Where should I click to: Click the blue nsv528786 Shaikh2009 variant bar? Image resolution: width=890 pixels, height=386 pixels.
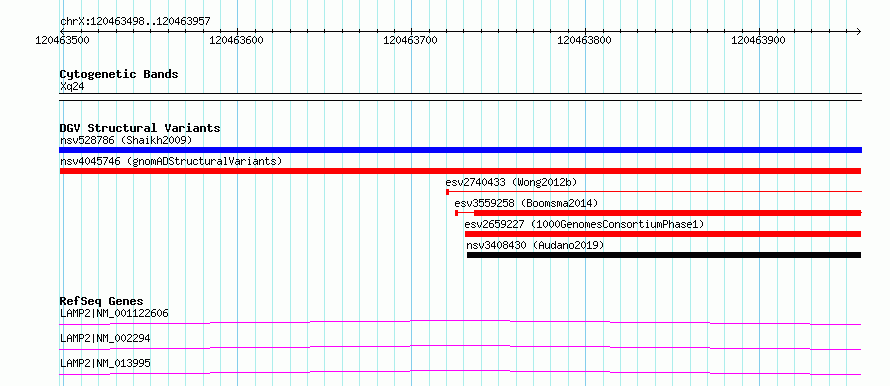[460, 150]
